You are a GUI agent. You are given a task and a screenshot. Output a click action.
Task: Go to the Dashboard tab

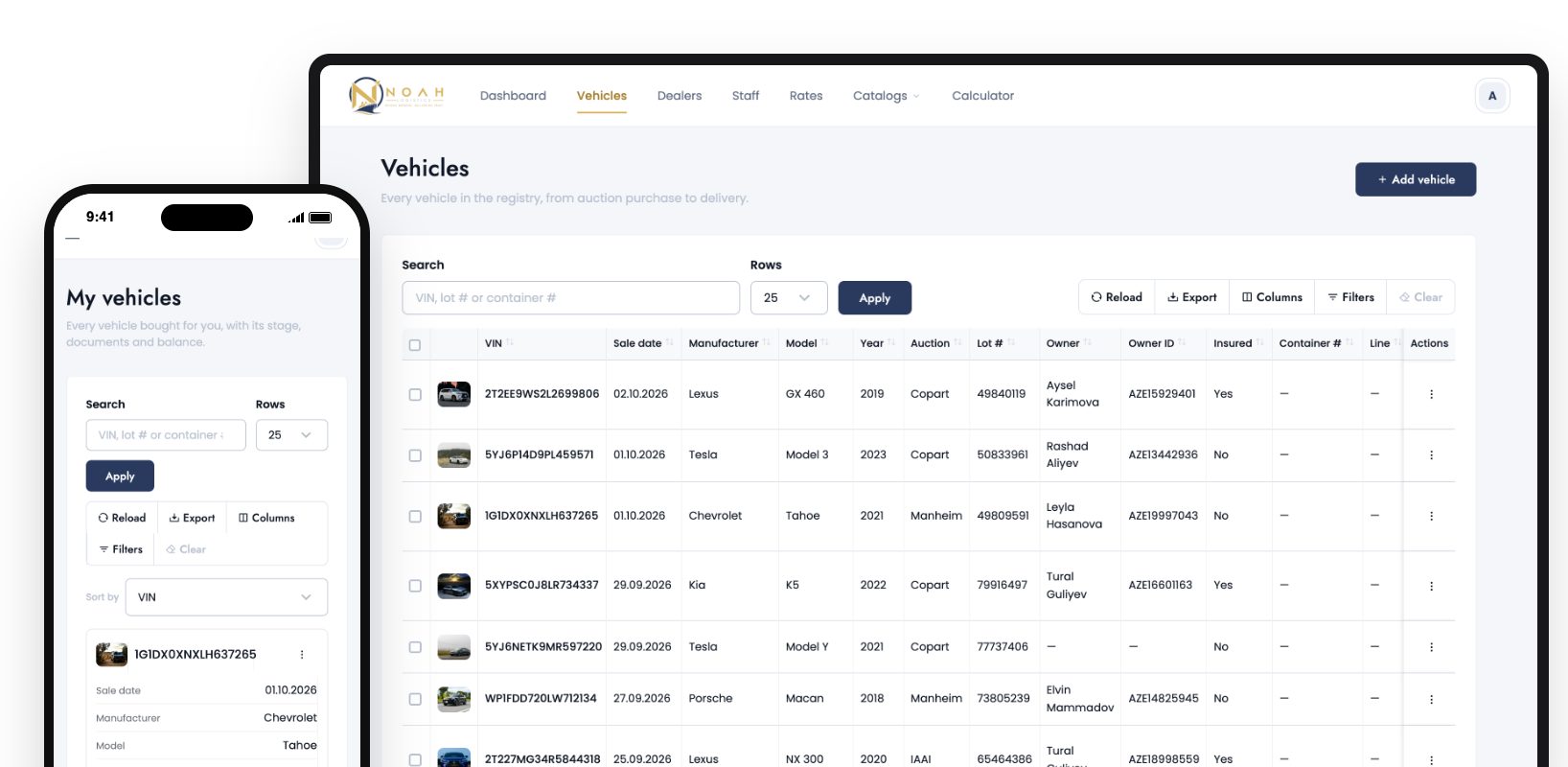513,96
